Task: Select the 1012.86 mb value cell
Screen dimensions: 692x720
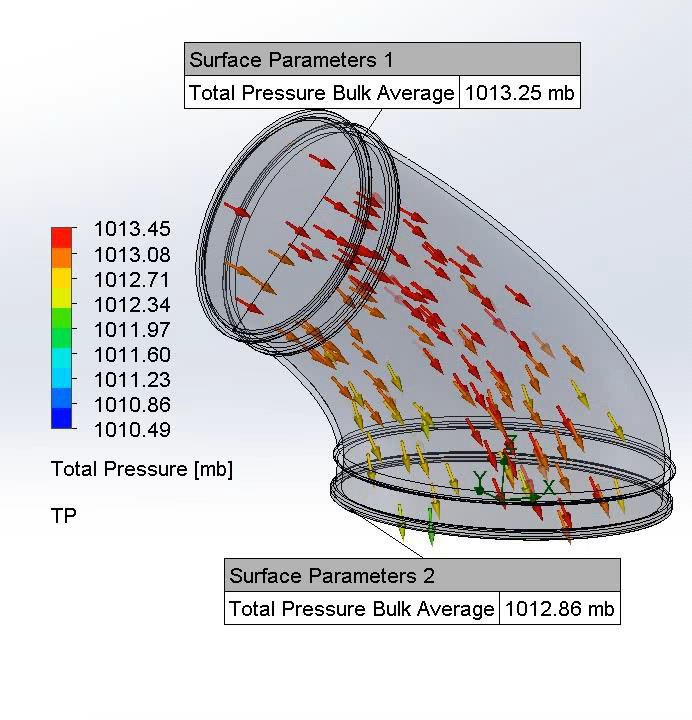Action: click(x=559, y=609)
